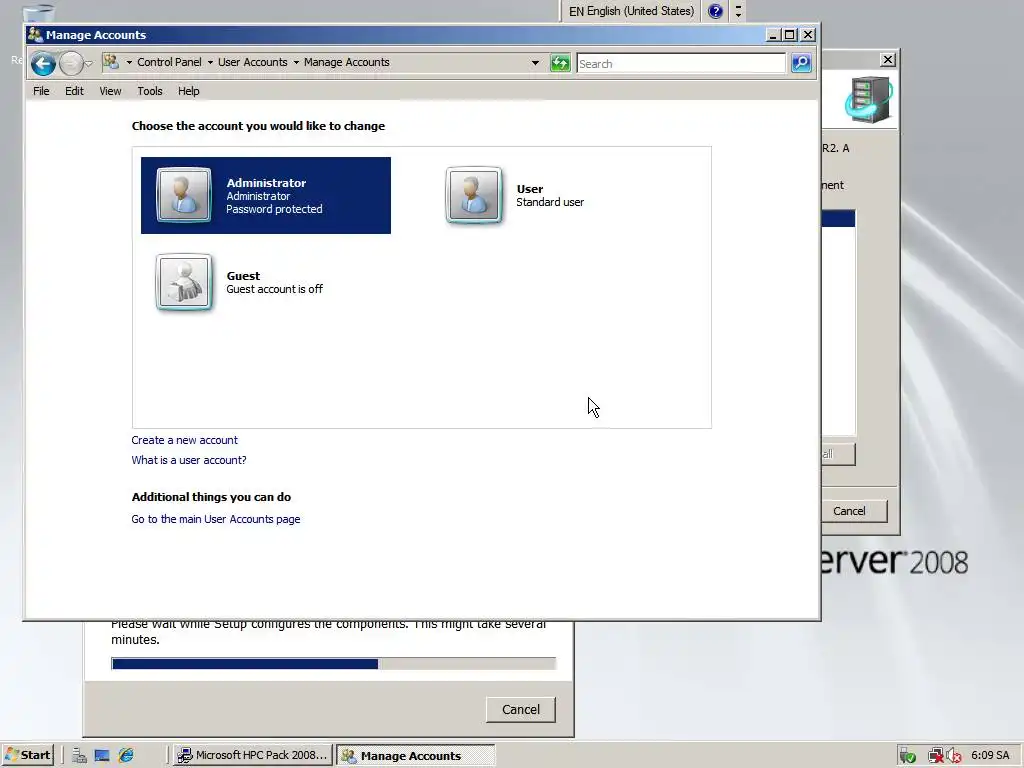Click the Manage Accounts title bar icon
The width and height of the screenshot is (1024, 768).
click(x=35, y=35)
